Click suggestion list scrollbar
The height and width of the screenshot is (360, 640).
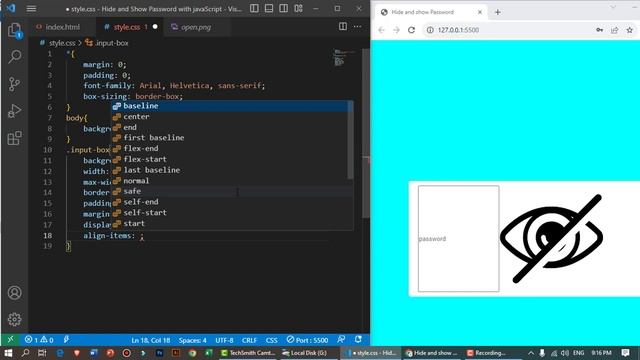(x=350, y=140)
